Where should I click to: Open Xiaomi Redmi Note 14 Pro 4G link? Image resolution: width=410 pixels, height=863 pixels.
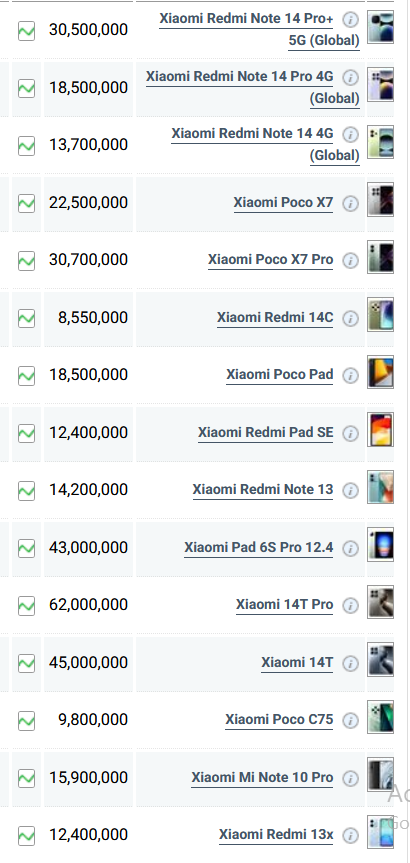tap(253, 88)
